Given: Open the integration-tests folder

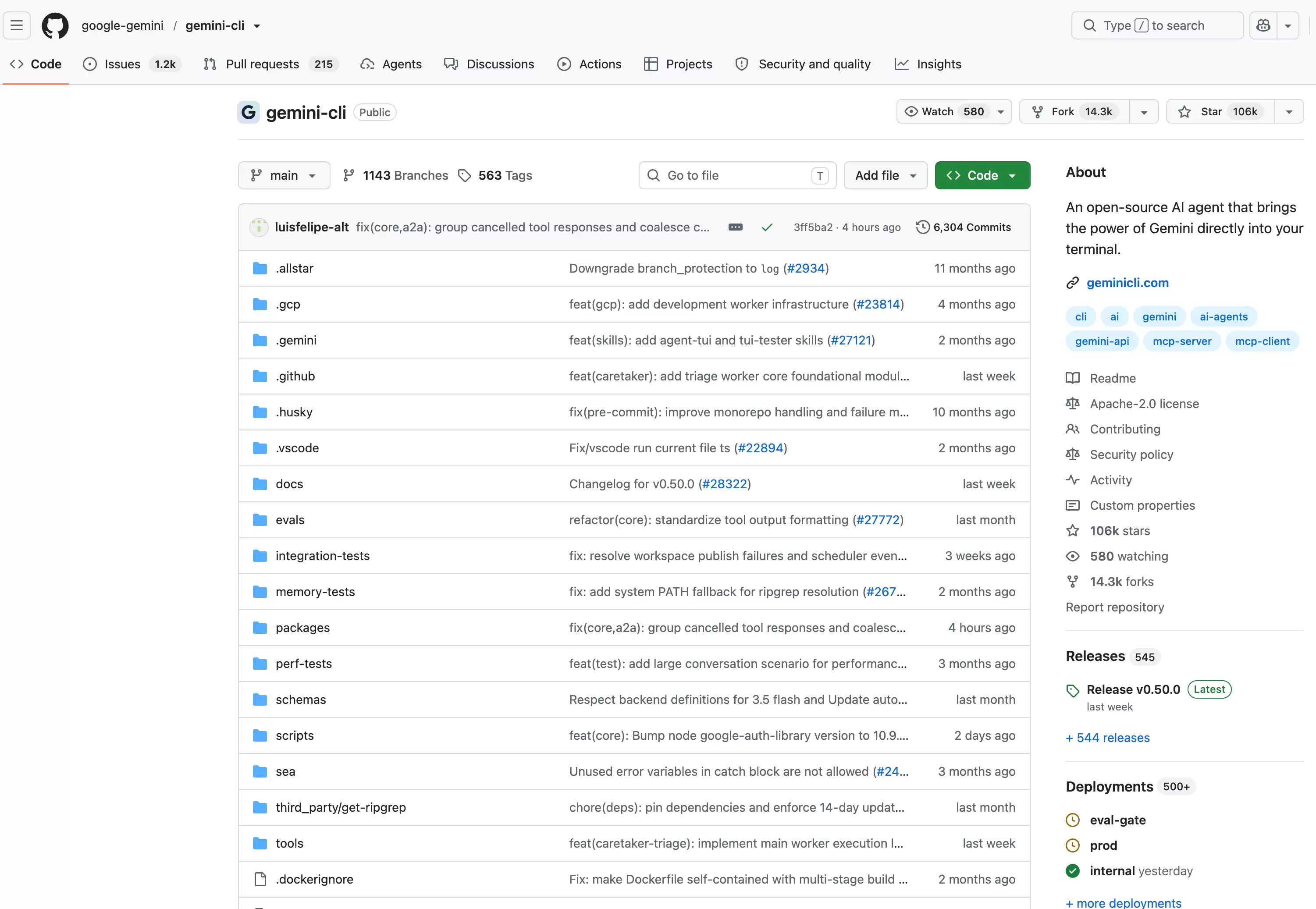Looking at the screenshot, I should coord(323,556).
